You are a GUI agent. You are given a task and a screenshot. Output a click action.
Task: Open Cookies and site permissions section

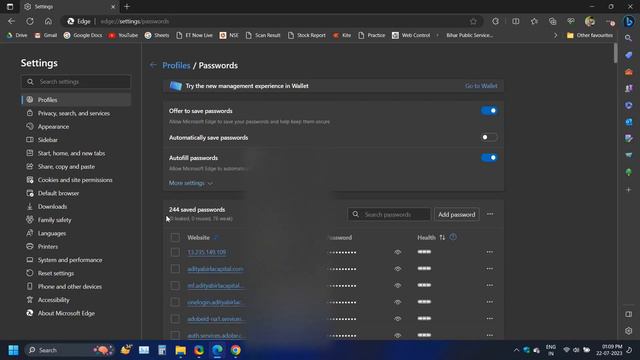(x=76, y=180)
